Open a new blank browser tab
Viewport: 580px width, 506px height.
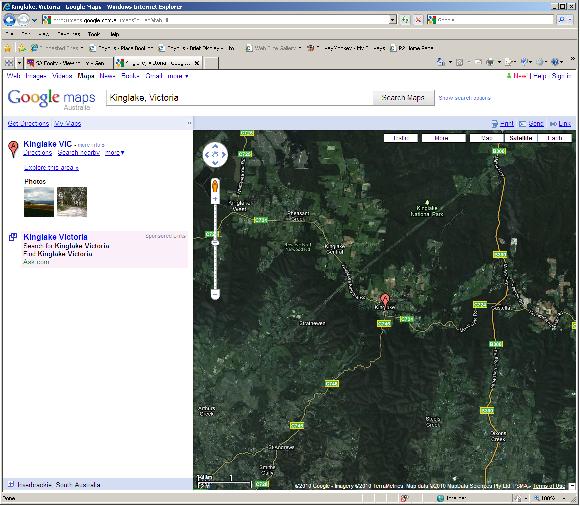[211, 63]
